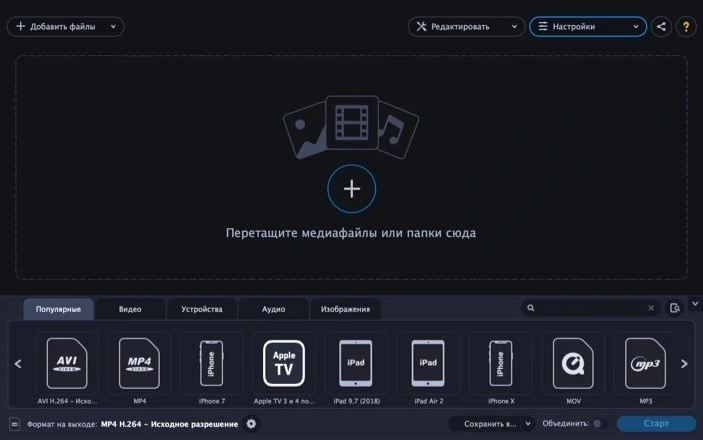The image size is (703, 440).
Task: Open the Настройки dropdown
Action: tap(588, 26)
